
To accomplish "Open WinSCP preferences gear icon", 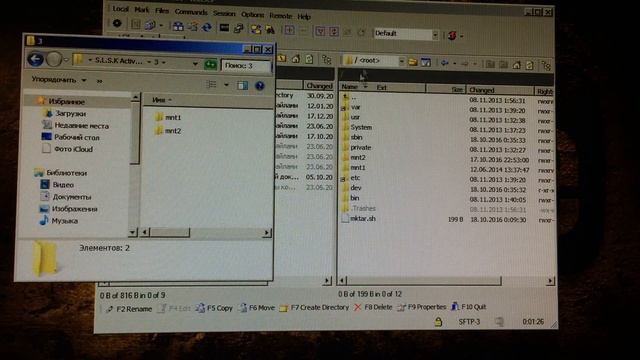I will [x=117, y=24].
